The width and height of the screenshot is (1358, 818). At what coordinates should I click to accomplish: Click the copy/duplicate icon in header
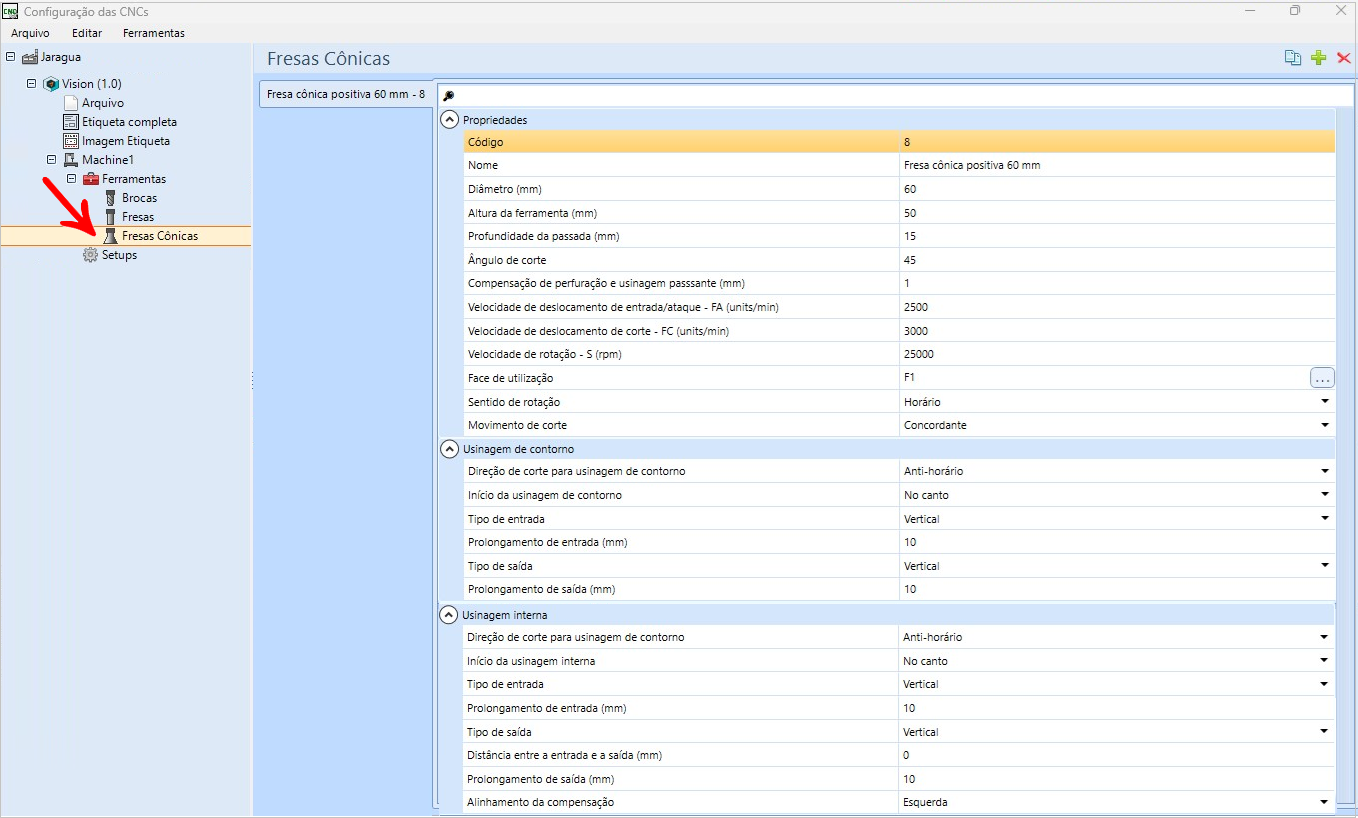point(1293,58)
